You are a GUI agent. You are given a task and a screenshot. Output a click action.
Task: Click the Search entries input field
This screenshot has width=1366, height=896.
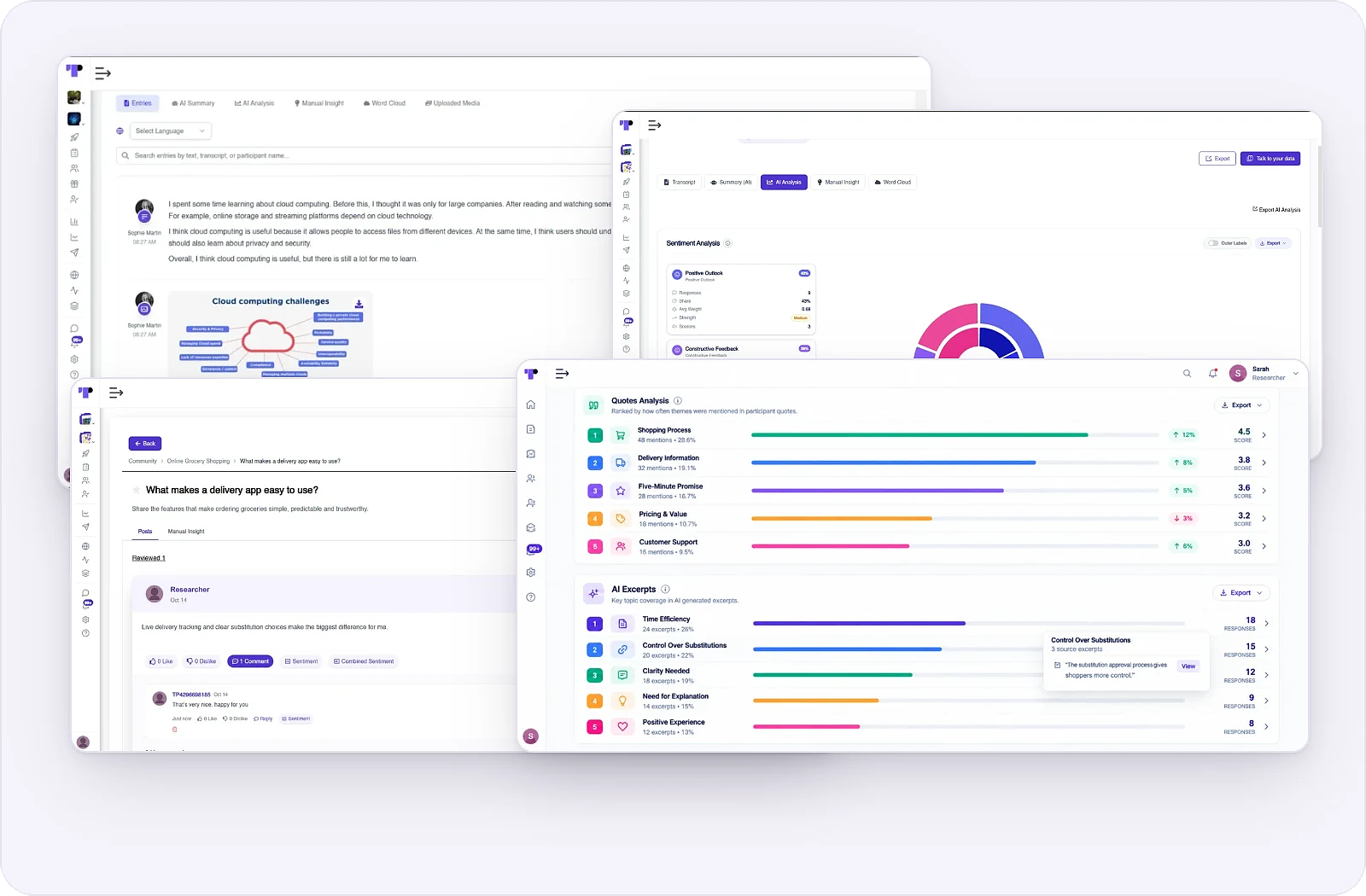click(364, 155)
